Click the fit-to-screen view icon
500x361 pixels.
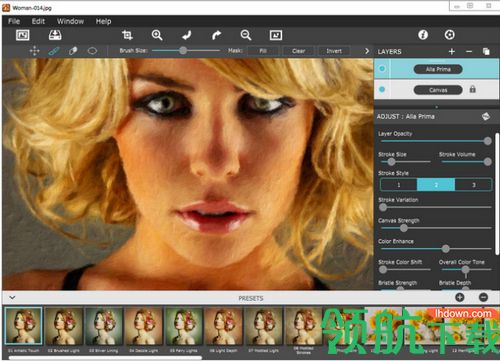click(276, 35)
